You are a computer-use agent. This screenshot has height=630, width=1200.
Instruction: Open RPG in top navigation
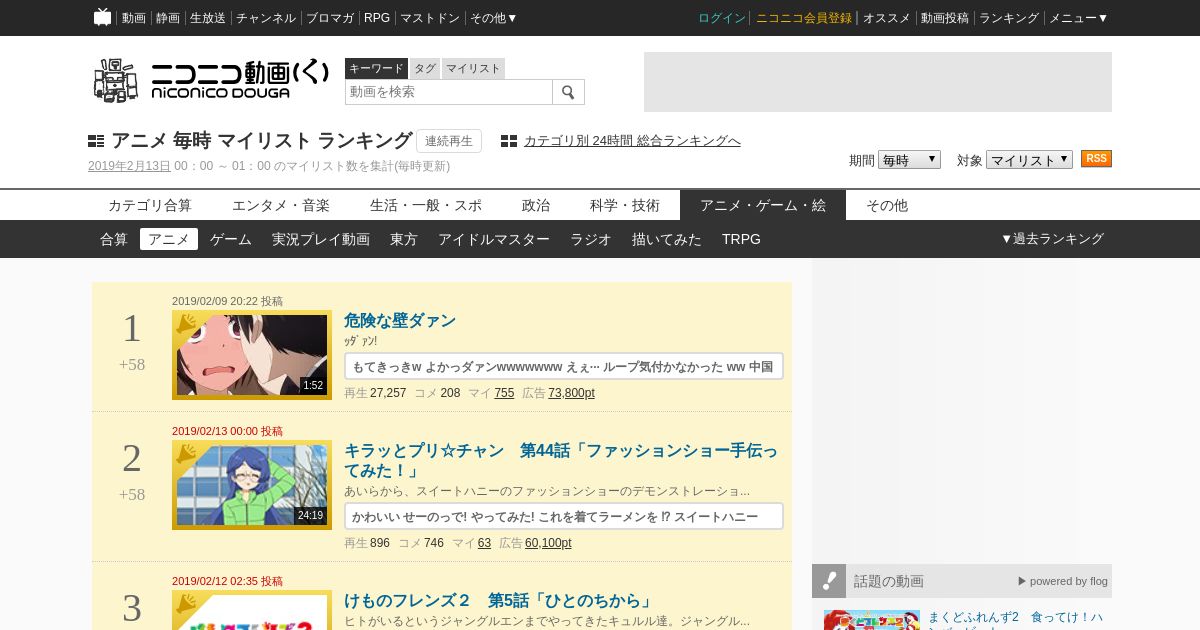377,18
